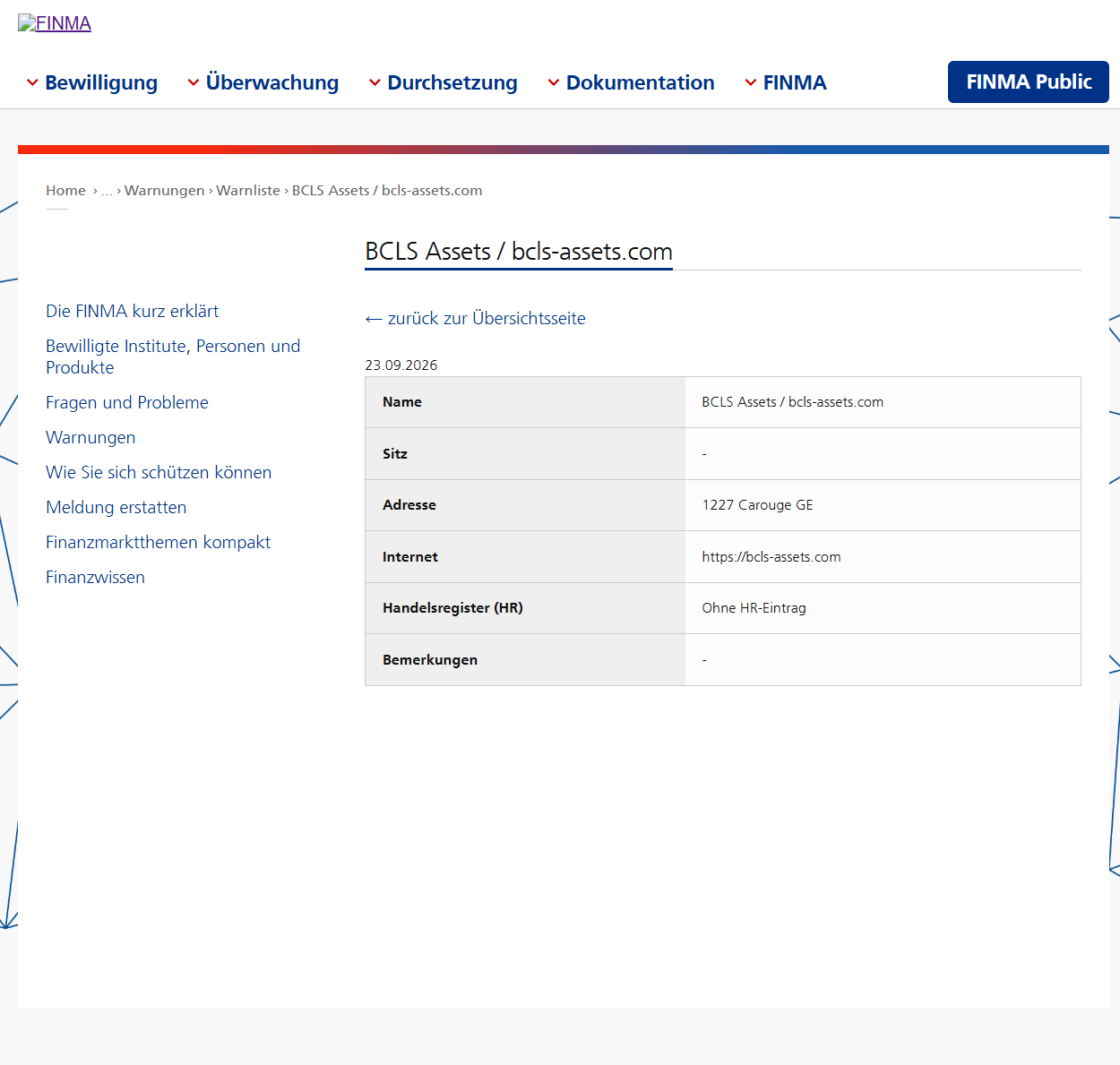Select Fragen und Probleme sidebar link
The height and width of the screenshot is (1065, 1120).
coord(127,402)
